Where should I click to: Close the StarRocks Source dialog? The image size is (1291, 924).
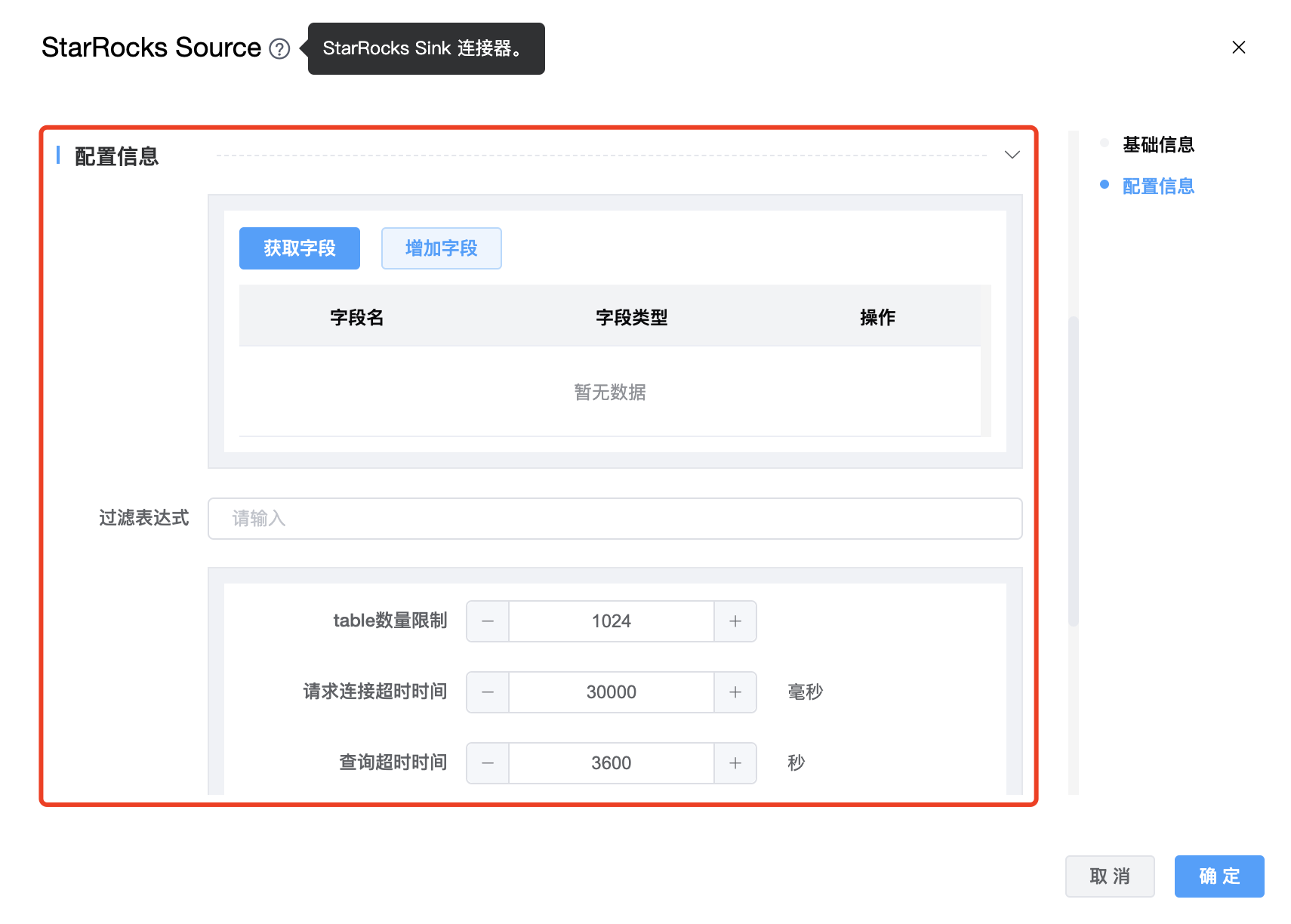pyautogui.click(x=1238, y=48)
